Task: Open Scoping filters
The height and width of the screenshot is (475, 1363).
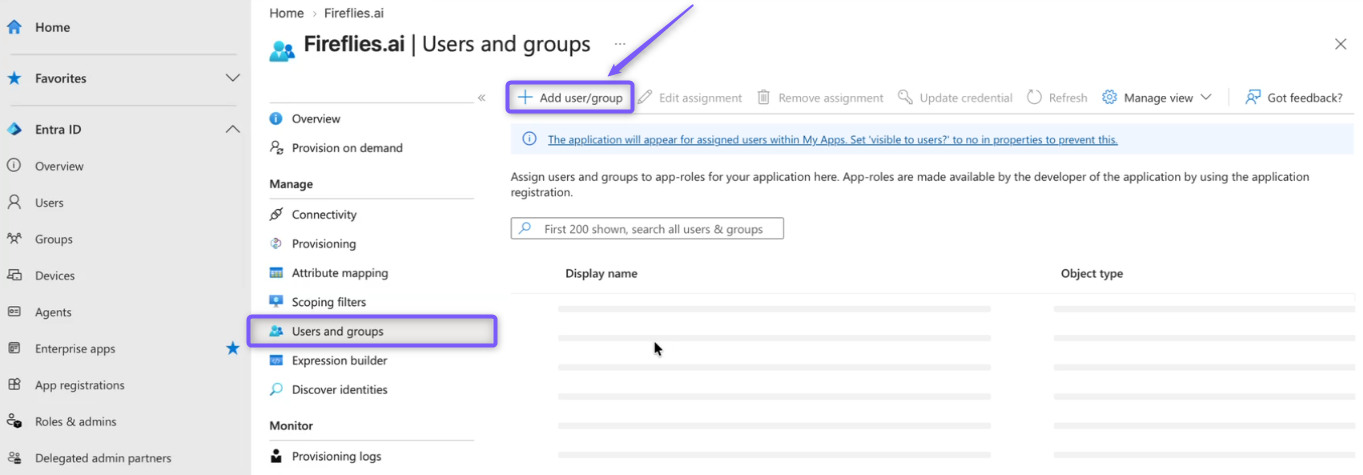Action: 329,301
